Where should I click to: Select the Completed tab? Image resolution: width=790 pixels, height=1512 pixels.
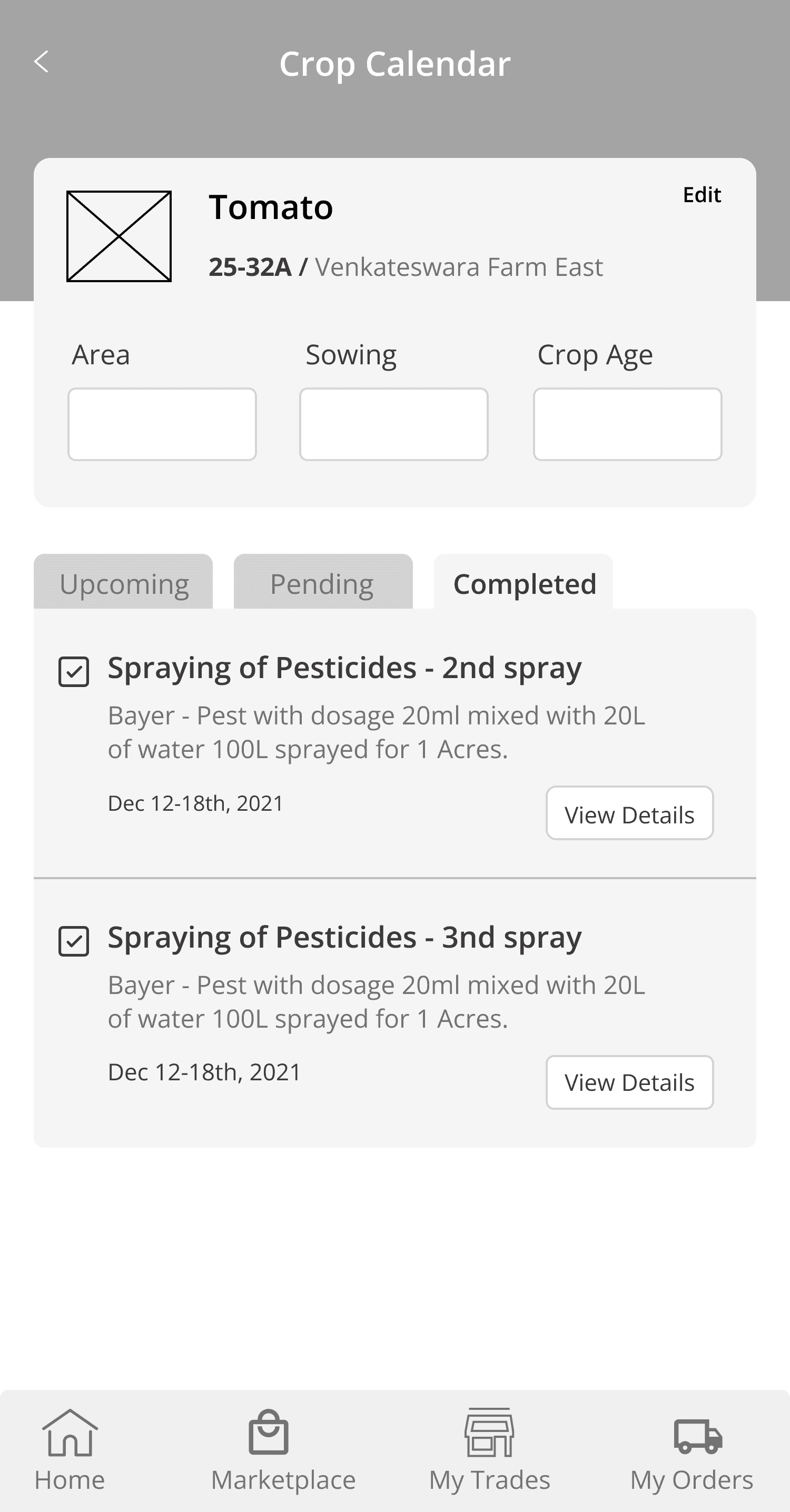[524, 582]
